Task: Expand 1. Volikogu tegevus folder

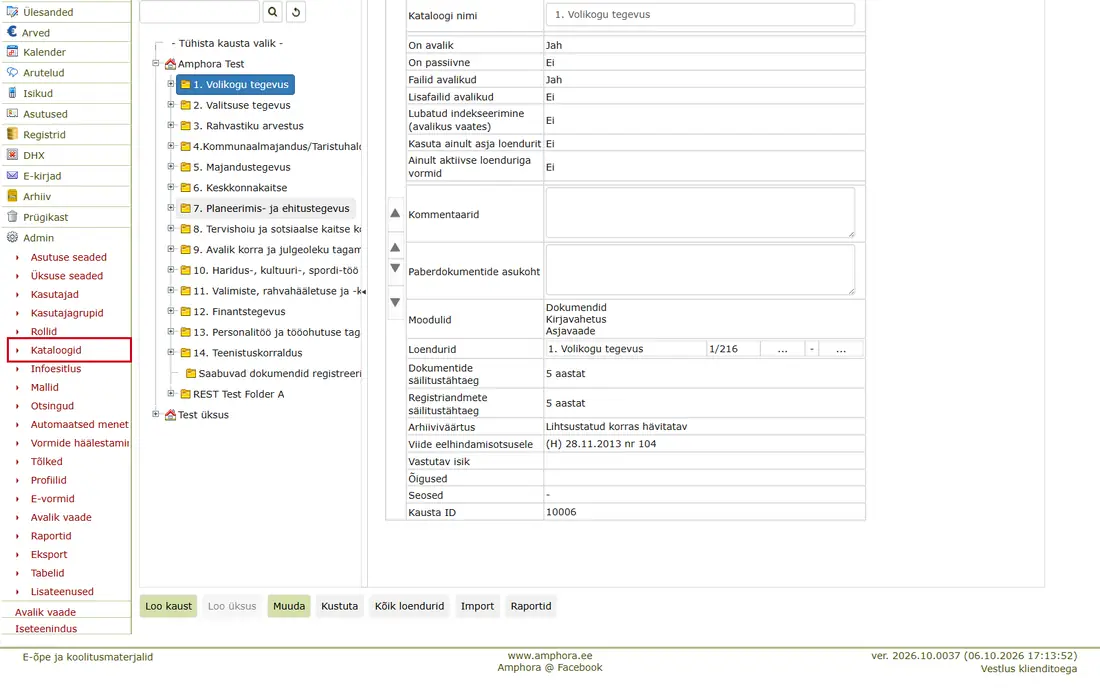Action: 170,83
